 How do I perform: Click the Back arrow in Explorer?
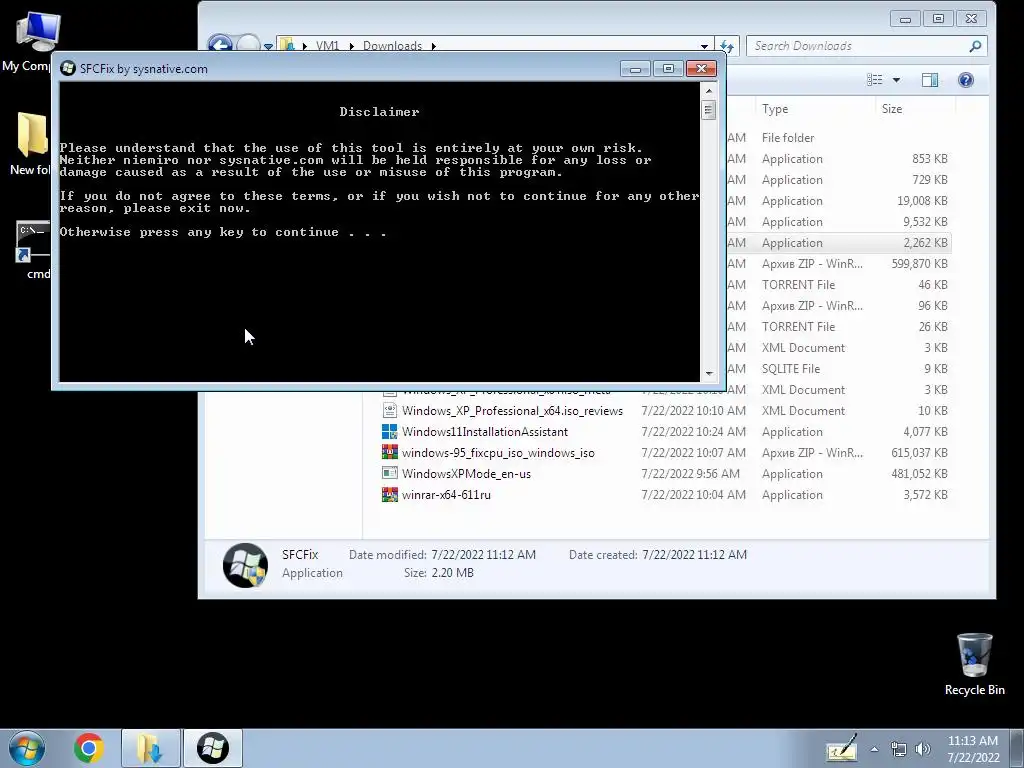point(220,44)
